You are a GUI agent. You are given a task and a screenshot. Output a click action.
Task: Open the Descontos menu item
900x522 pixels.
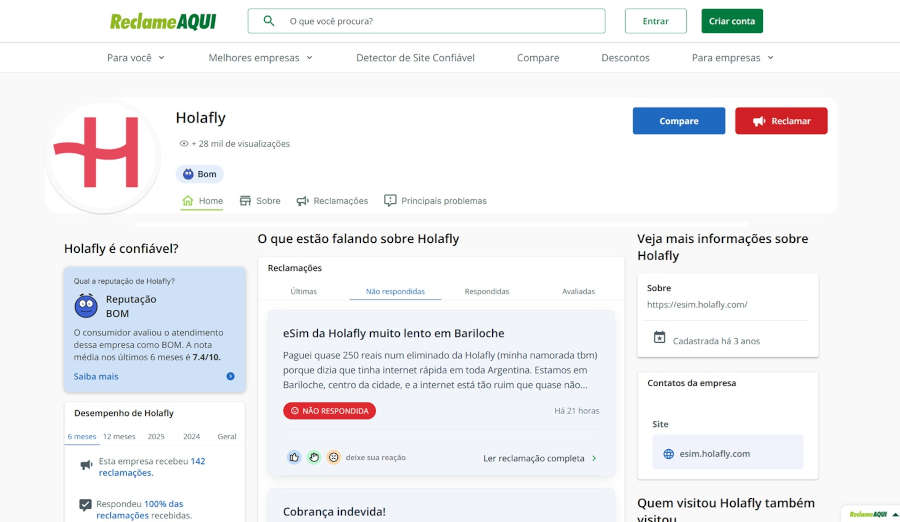(x=625, y=57)
